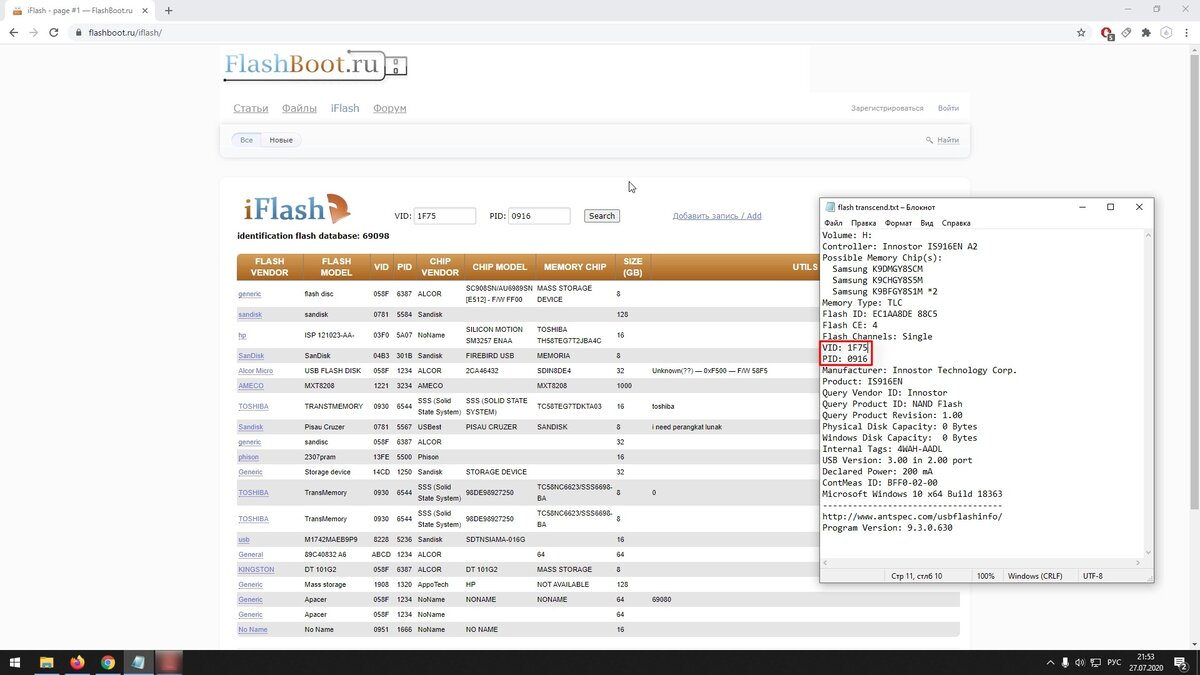Click the iFlash logo image
Image resolution: width=1200 pixels, height=675 pixels.
click(x=297, y=208)
